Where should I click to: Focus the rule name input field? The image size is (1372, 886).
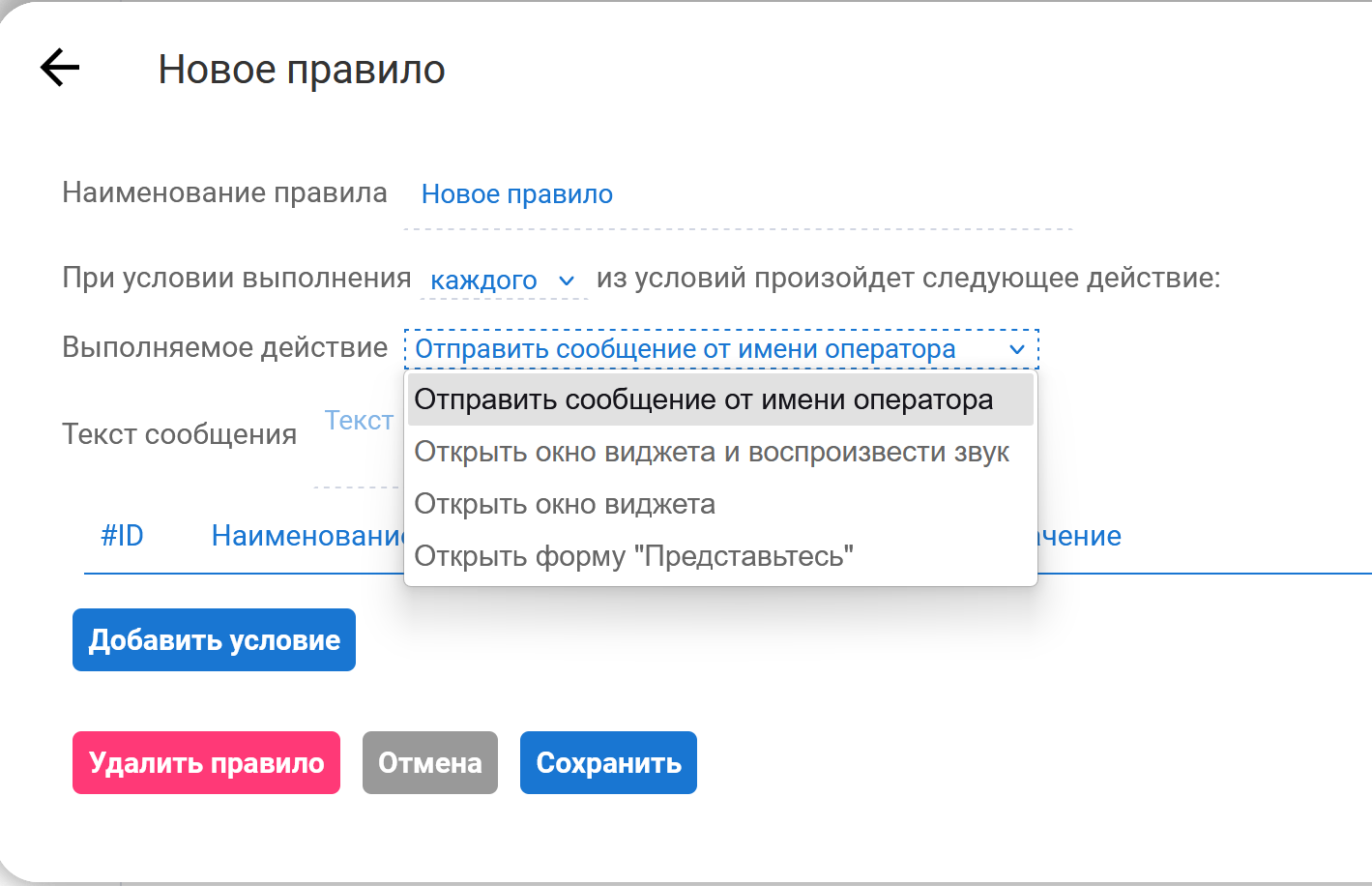click(x=737, y=195)
